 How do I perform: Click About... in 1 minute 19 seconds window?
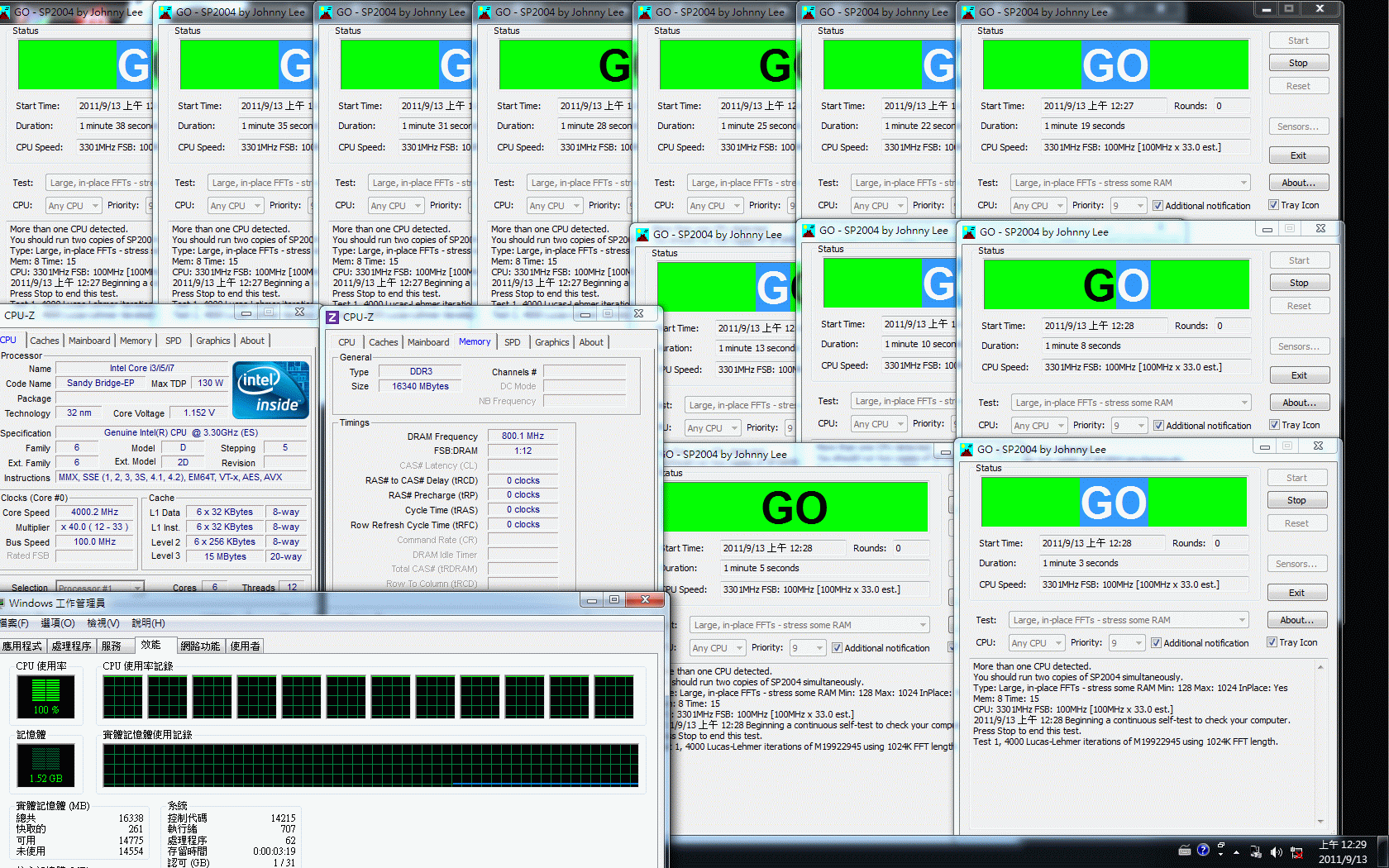(1298, 183)
